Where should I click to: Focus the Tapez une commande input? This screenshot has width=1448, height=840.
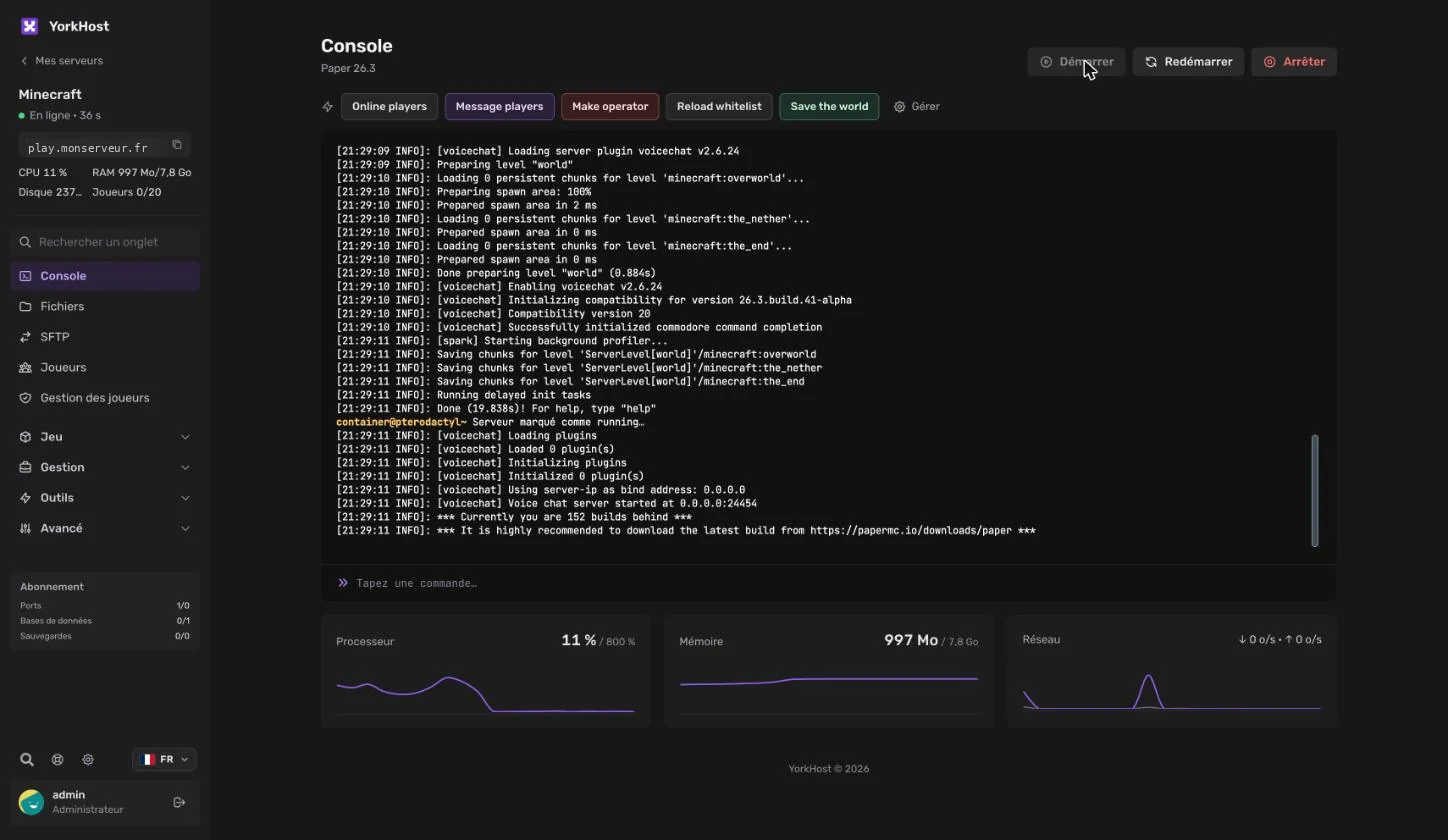(828, 583)
